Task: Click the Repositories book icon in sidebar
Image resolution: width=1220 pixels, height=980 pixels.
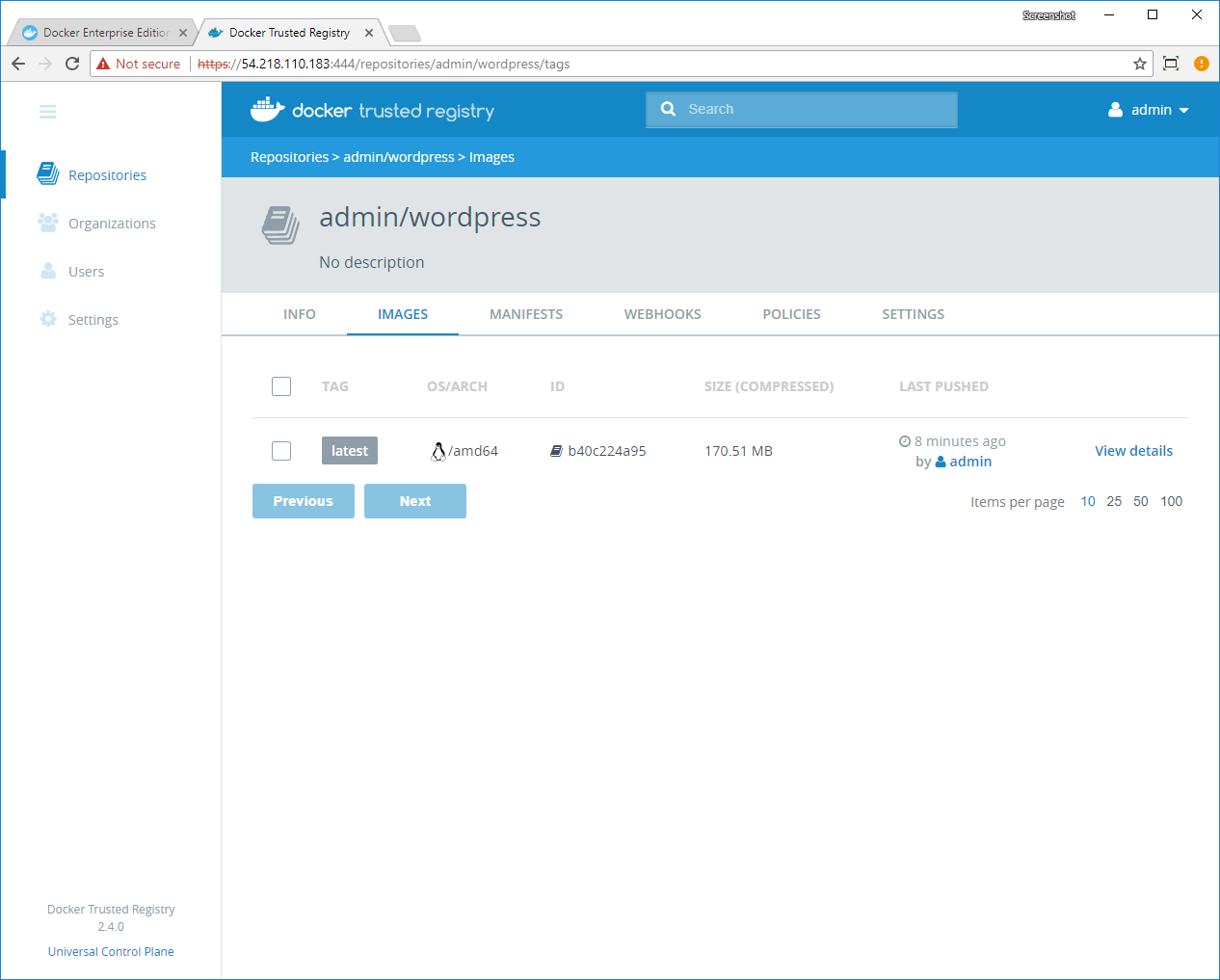Action: pos(47,173)
